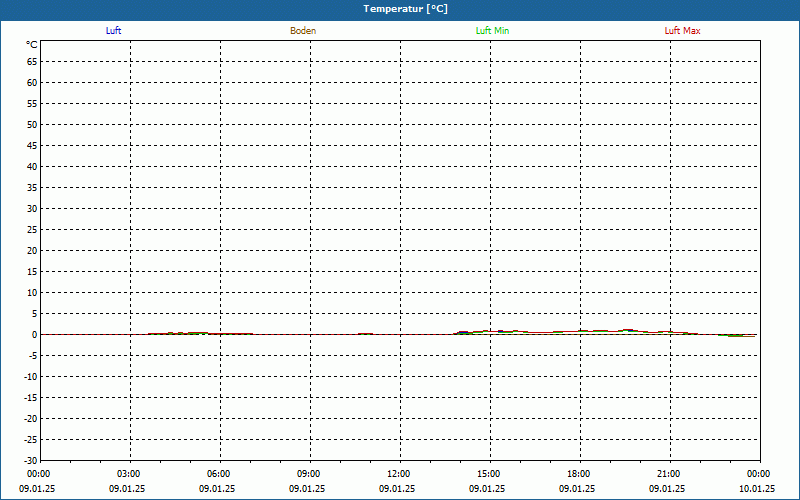Screen dimensions: 800x500
Task: Click the 25 y-axis value
Action: [33, 230]
